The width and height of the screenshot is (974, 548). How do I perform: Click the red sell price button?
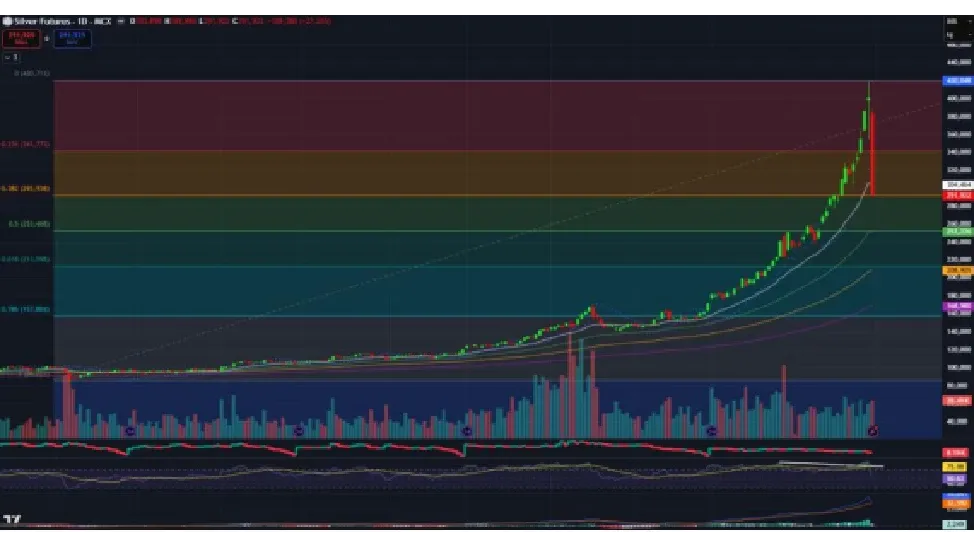tap(21, 39)
